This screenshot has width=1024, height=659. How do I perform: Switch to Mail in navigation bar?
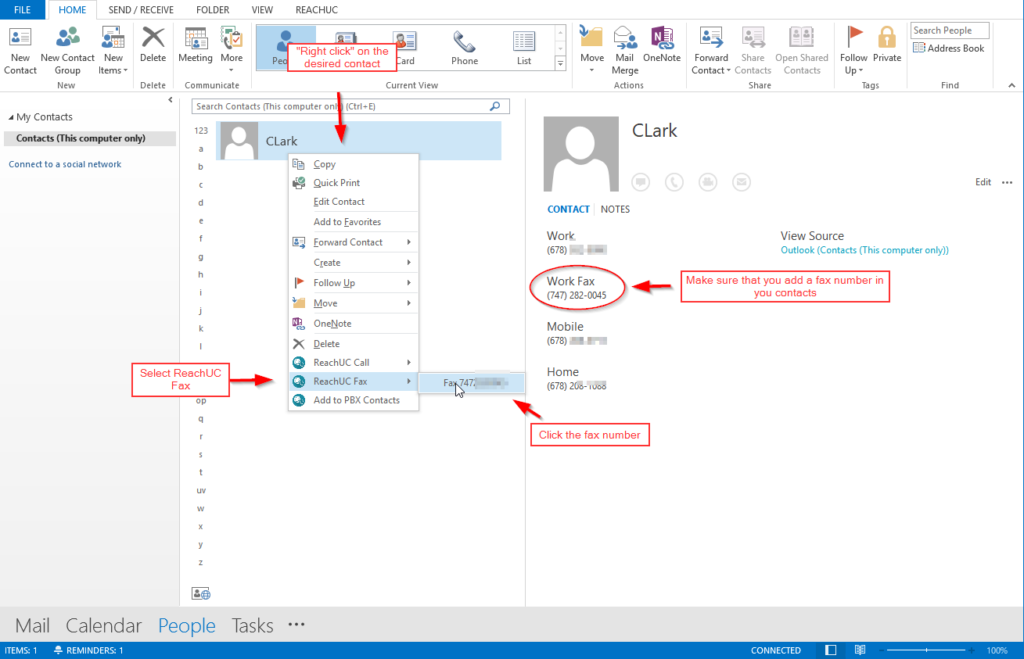(x=33, y=626)
